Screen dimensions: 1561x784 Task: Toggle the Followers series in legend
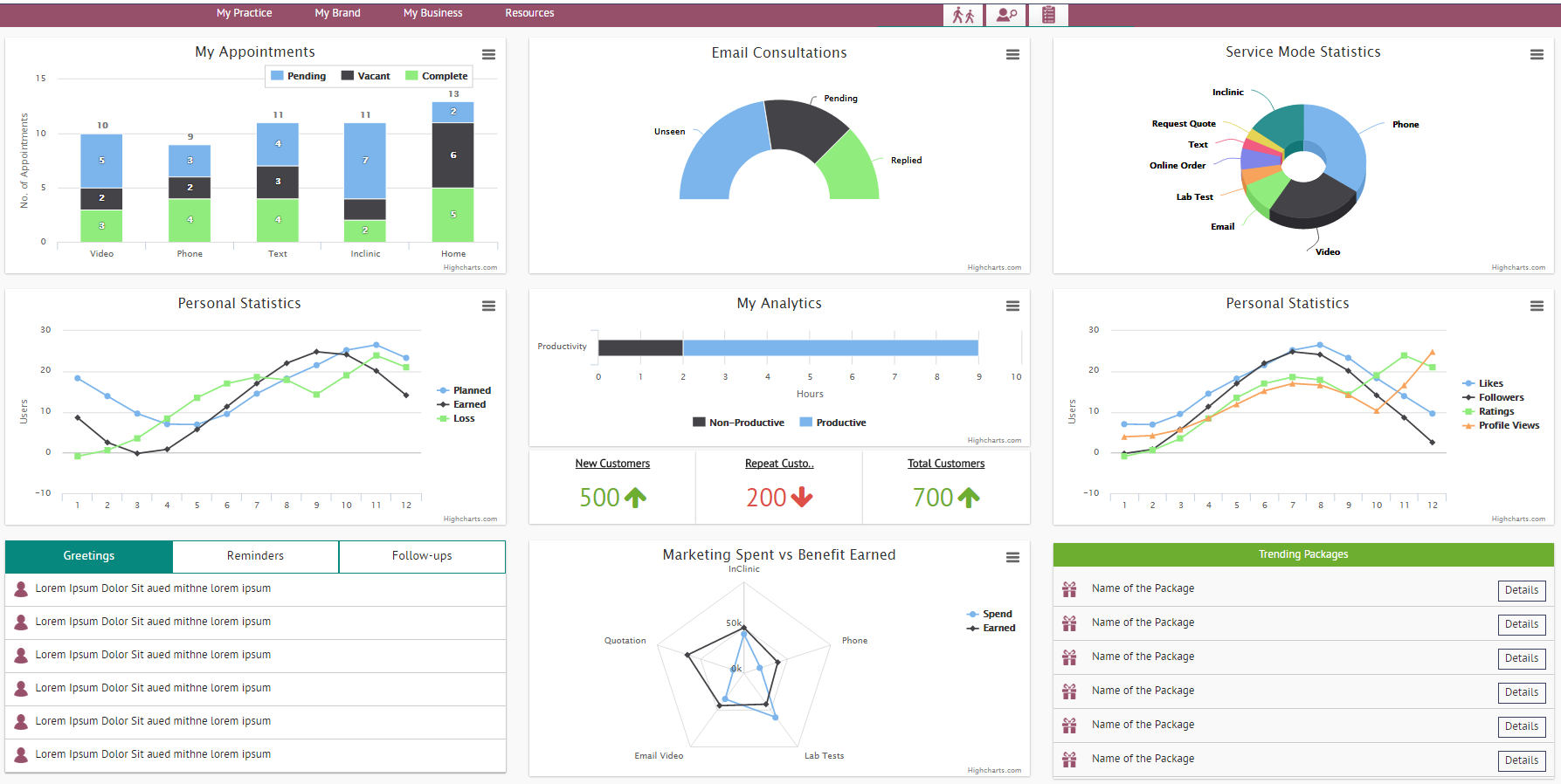pos(1493,397)
